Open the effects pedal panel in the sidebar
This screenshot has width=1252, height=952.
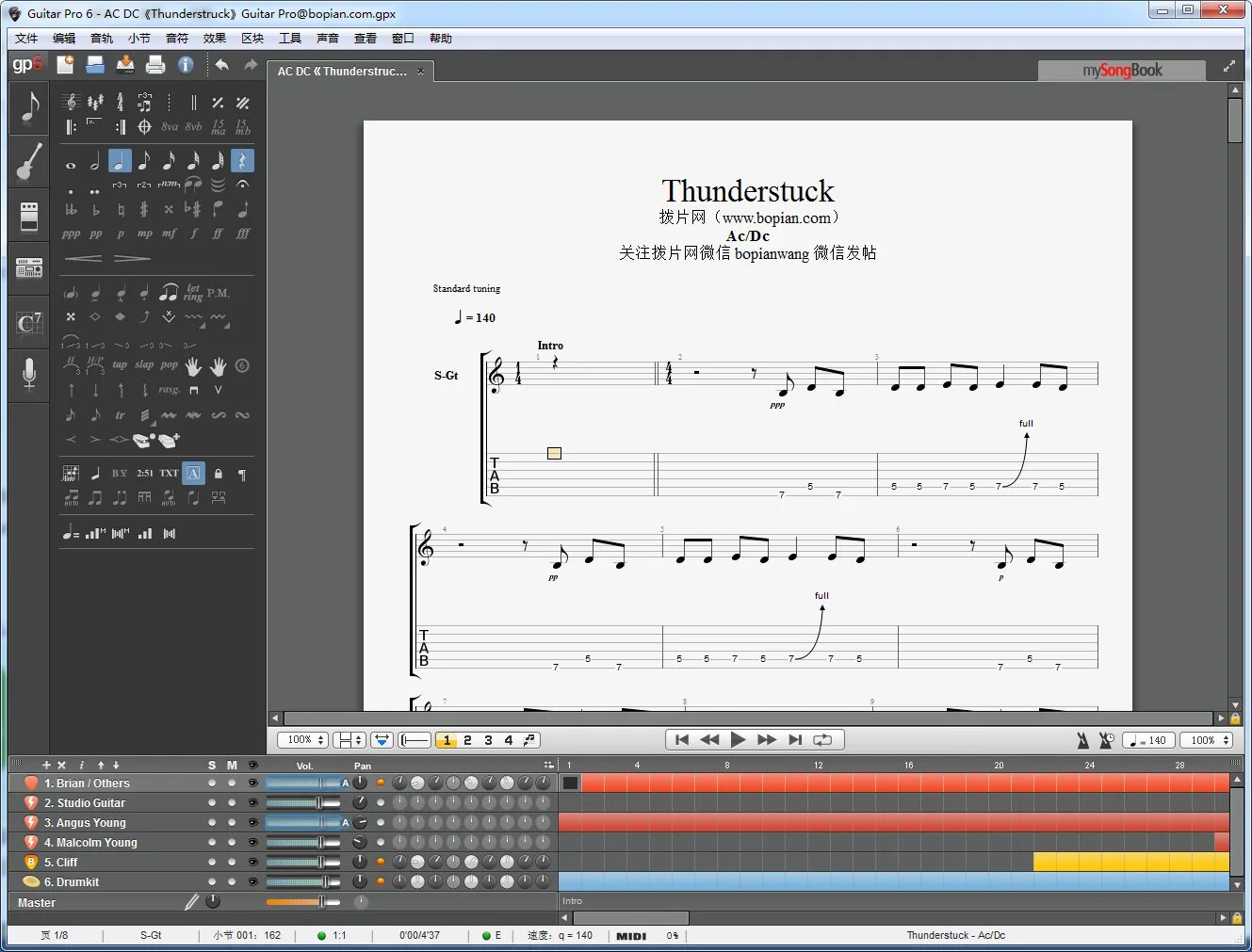[29, 216]
